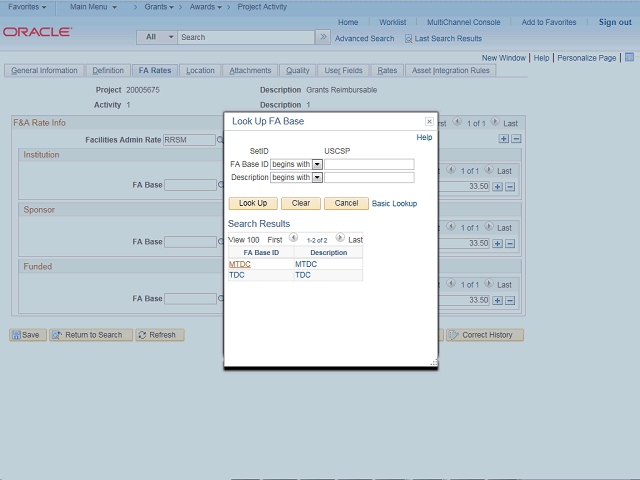Open the FA Base ID operator dropdown
Screen dimensions: 640x480
(x=317, y=164)
